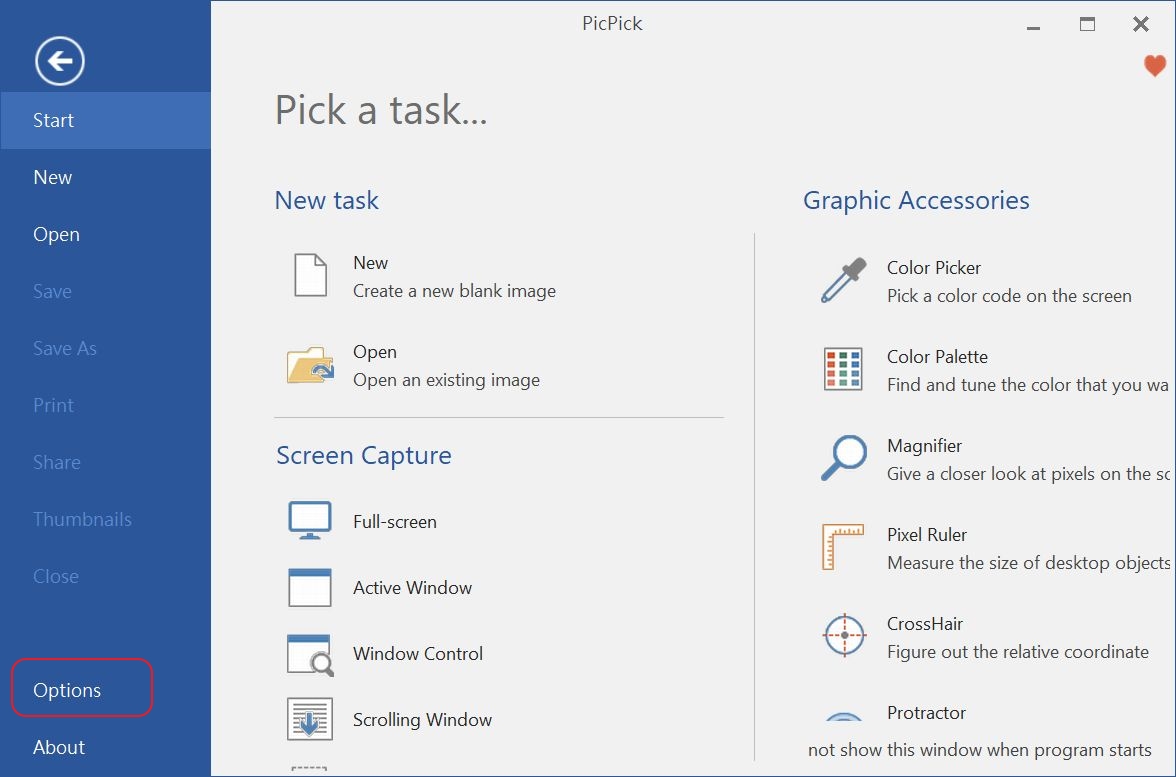Viewport: 1176px width, 777px height.
Task: Click the 'Protractor' label
Action: pos(926,713)
